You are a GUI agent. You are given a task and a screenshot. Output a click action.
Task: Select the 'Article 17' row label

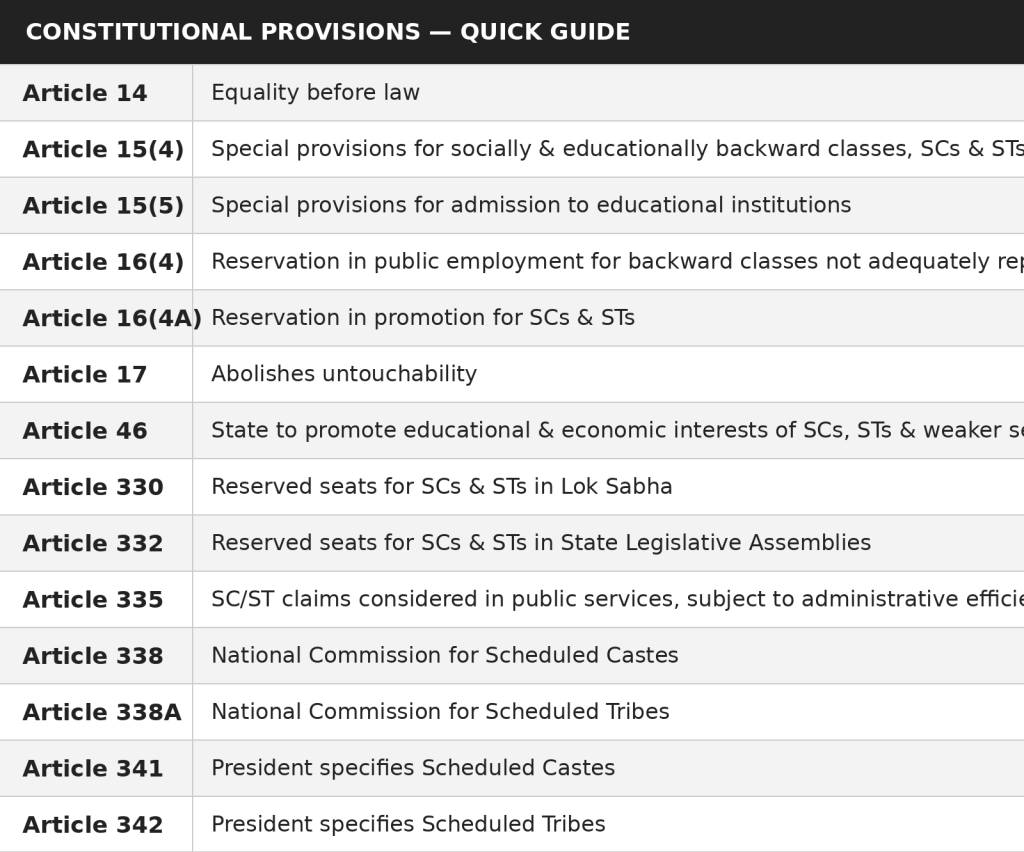click(x=85, y=374)
